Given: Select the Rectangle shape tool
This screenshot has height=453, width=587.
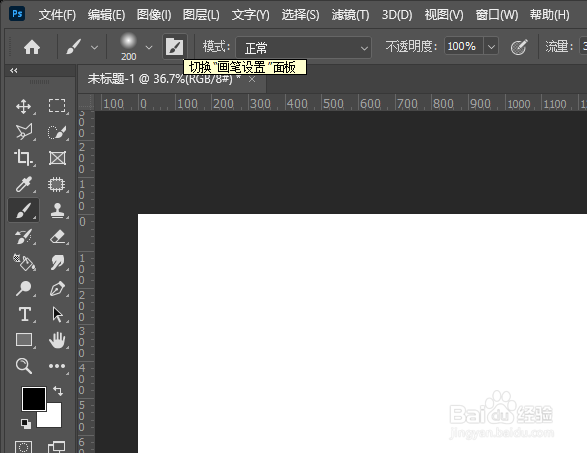Looking at the screenshot, I should [24, 340].
